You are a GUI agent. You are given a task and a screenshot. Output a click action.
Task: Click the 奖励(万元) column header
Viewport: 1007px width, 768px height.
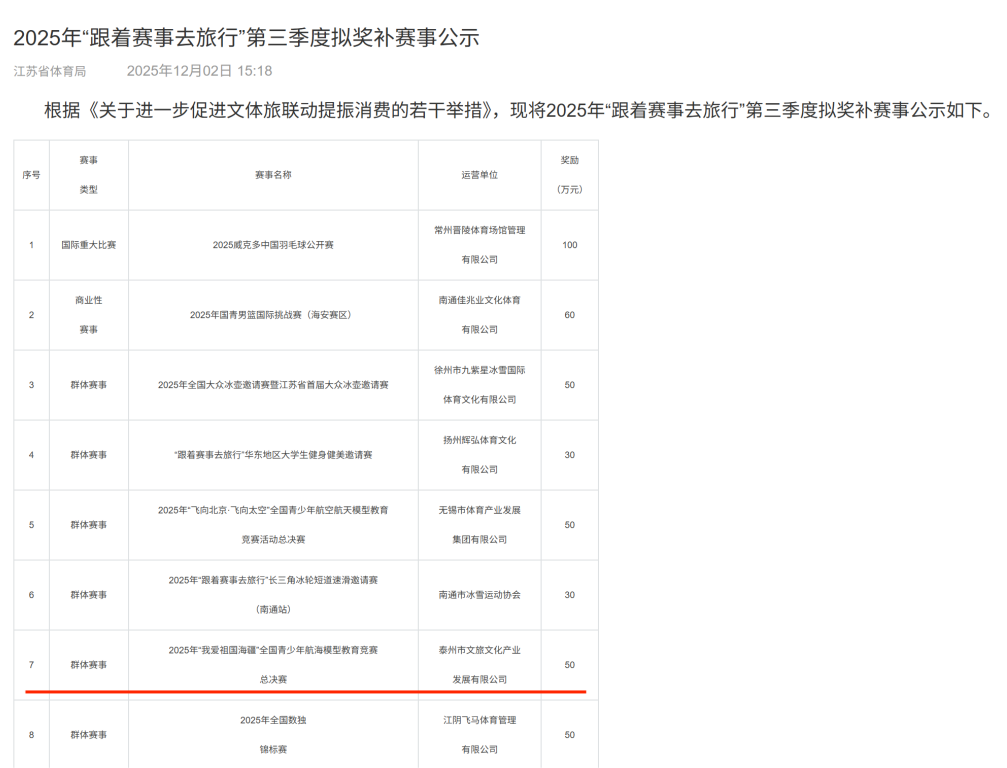pyautogui.click(x=570, y=175)
